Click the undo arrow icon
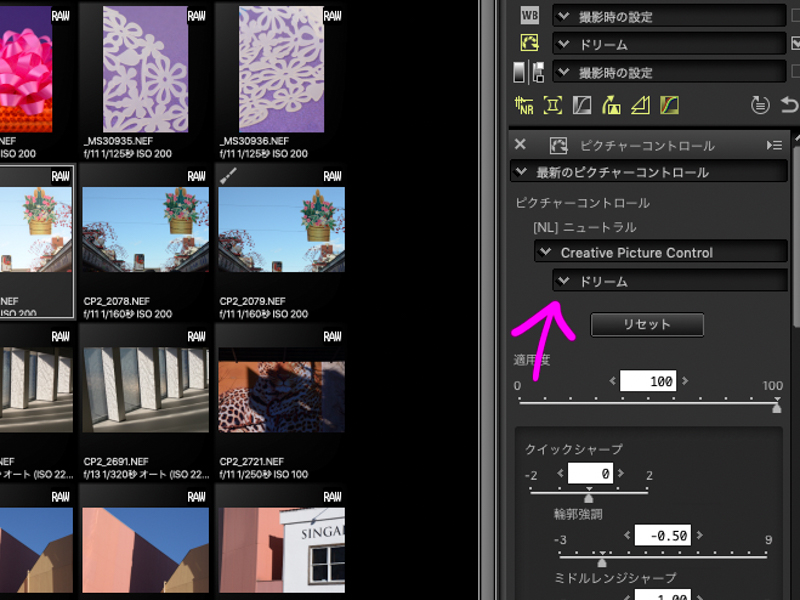 (789, 105)
